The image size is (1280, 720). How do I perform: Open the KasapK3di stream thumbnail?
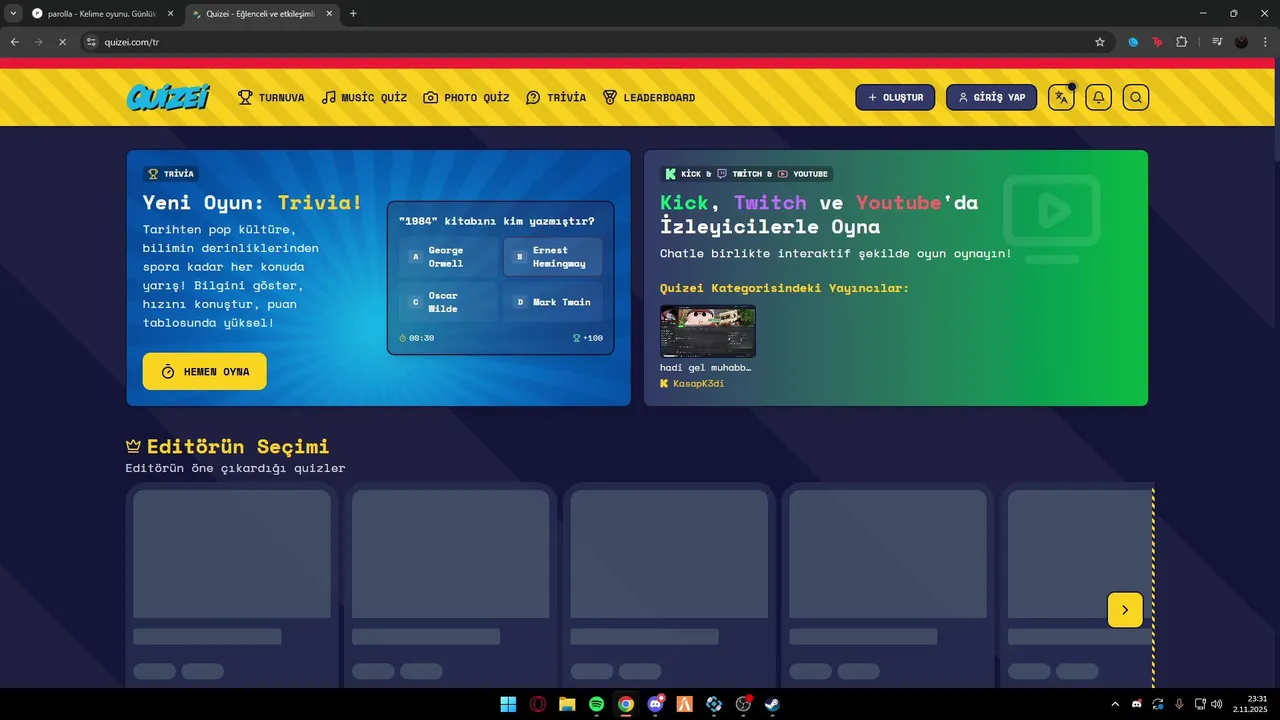point(707,331)
